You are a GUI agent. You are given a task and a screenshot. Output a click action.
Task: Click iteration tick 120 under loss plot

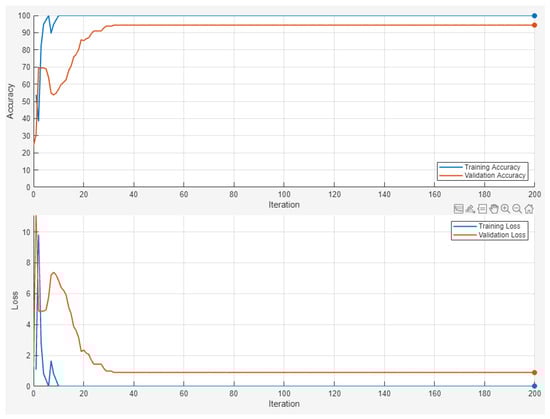pyautogui.click(x=334, y=394)
